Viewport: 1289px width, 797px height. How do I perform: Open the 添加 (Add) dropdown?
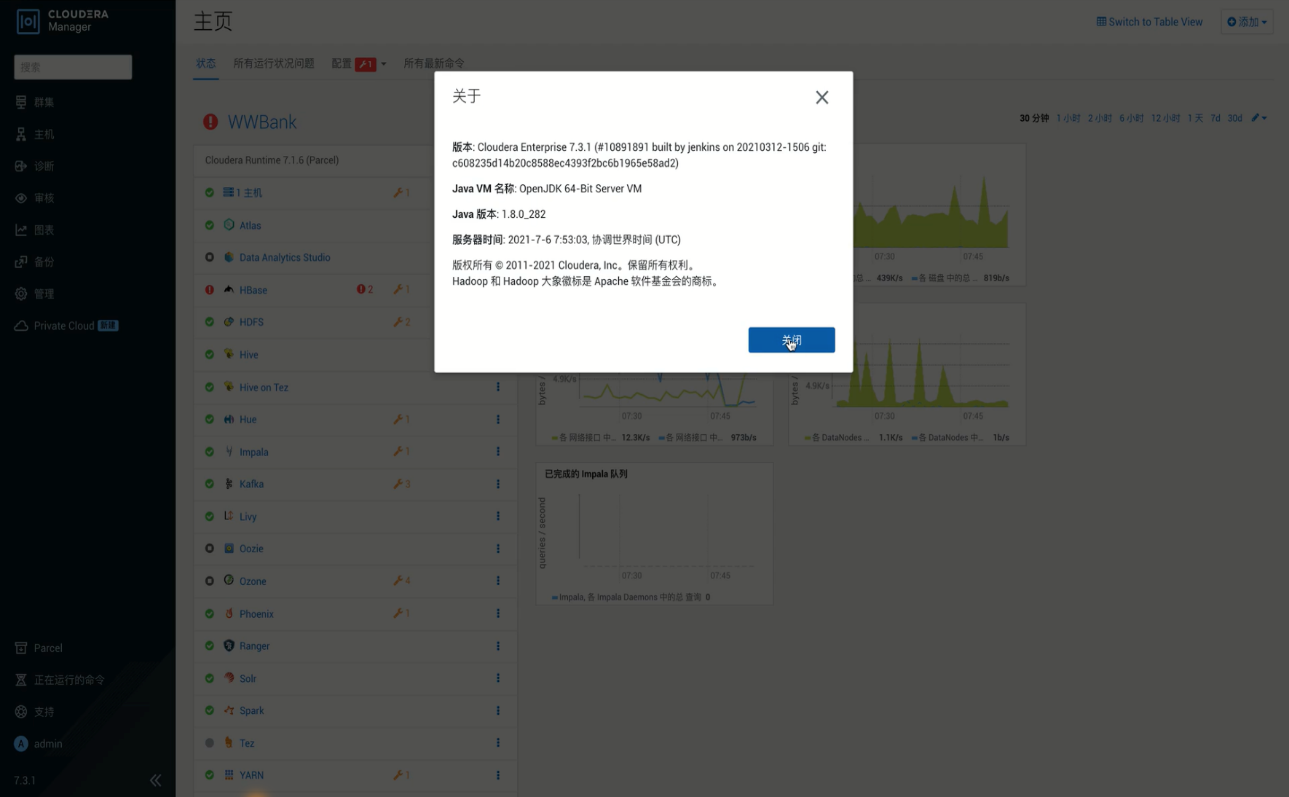[1246, 21]
